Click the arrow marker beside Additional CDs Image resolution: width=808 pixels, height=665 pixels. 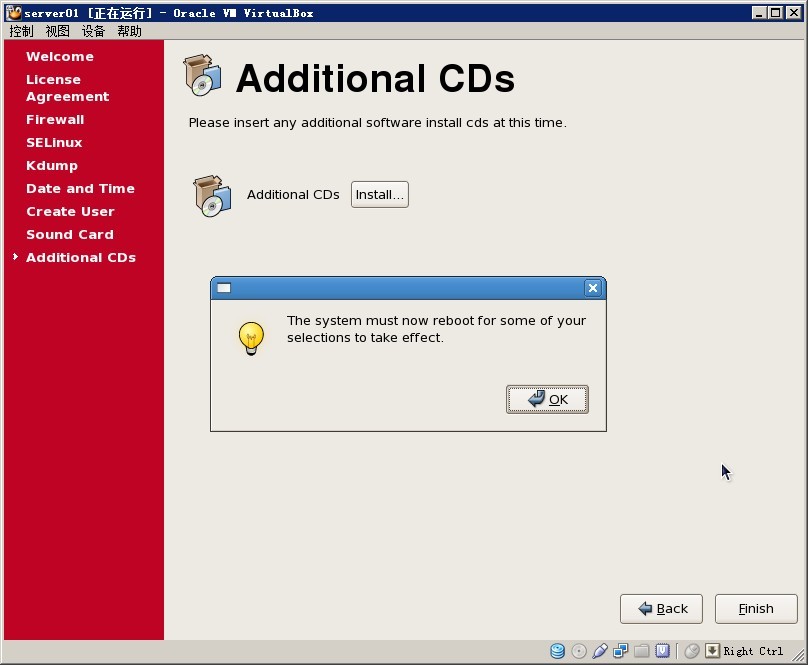click(x=15, y=256)
